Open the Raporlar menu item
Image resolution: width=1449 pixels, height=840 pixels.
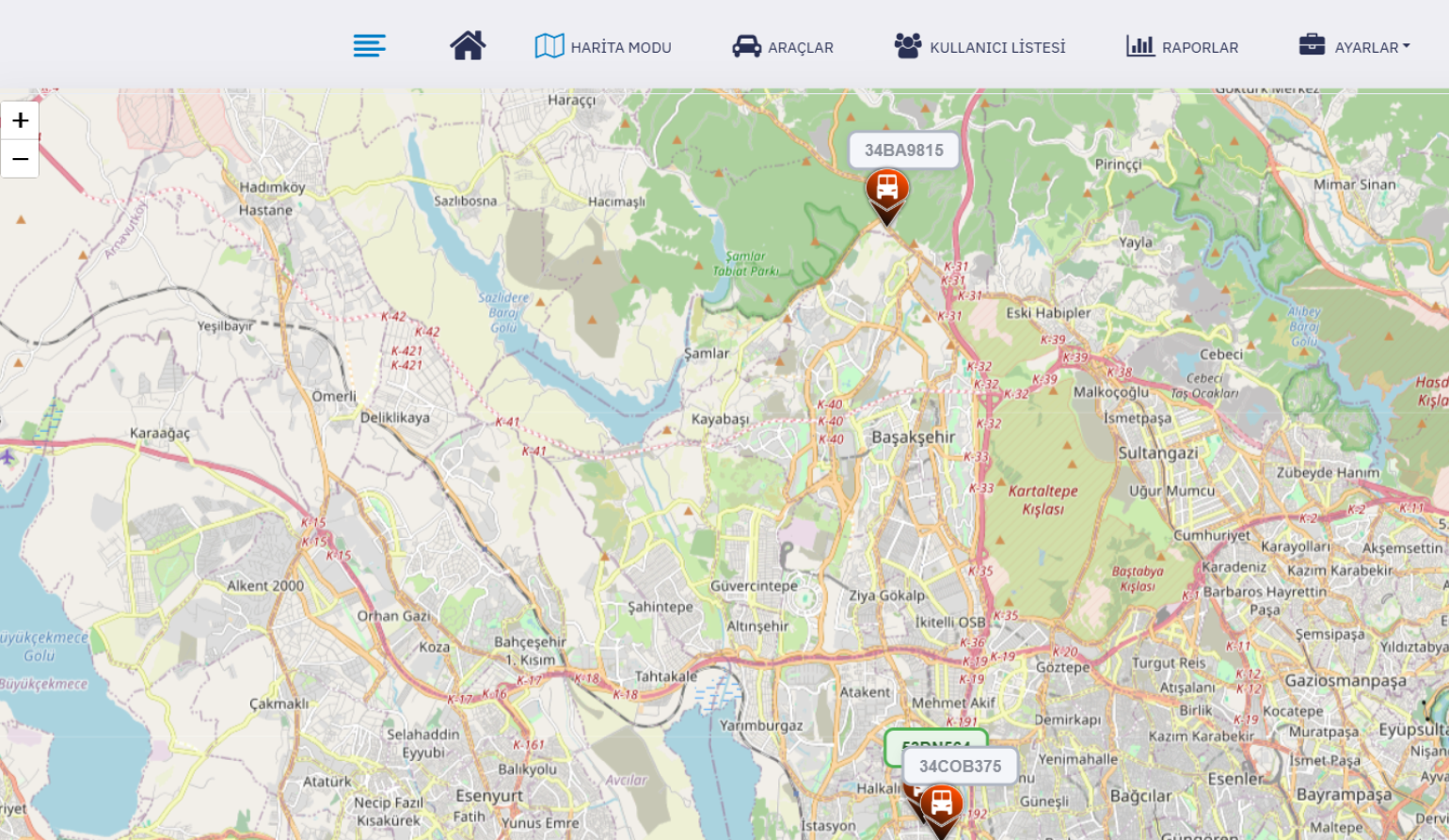[1200, 47]
